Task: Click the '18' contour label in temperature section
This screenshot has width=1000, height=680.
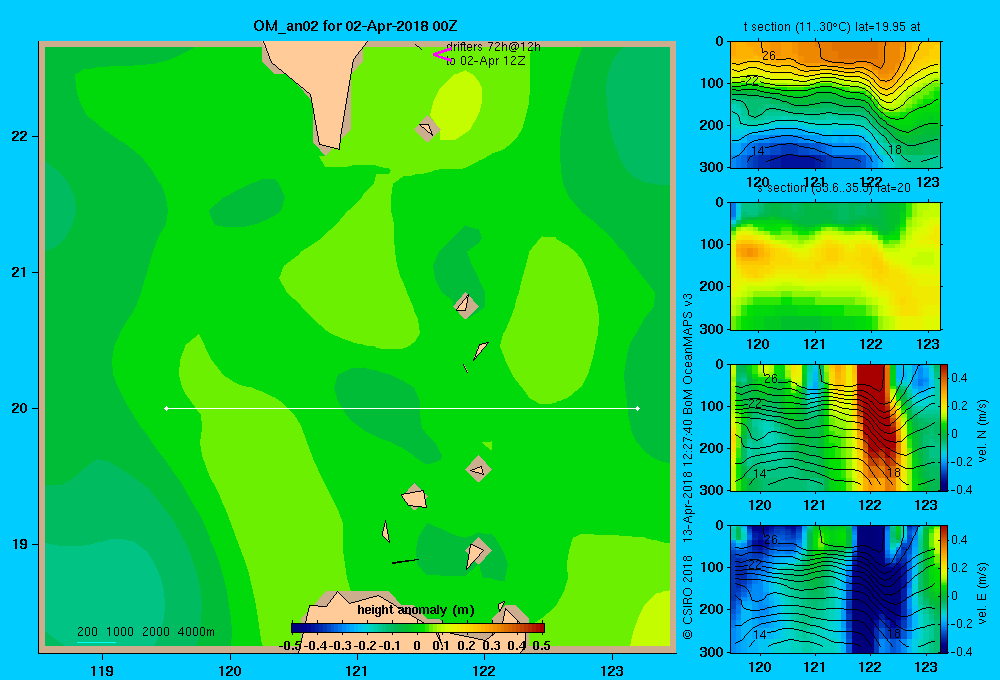Action: (x=895, y=150)
